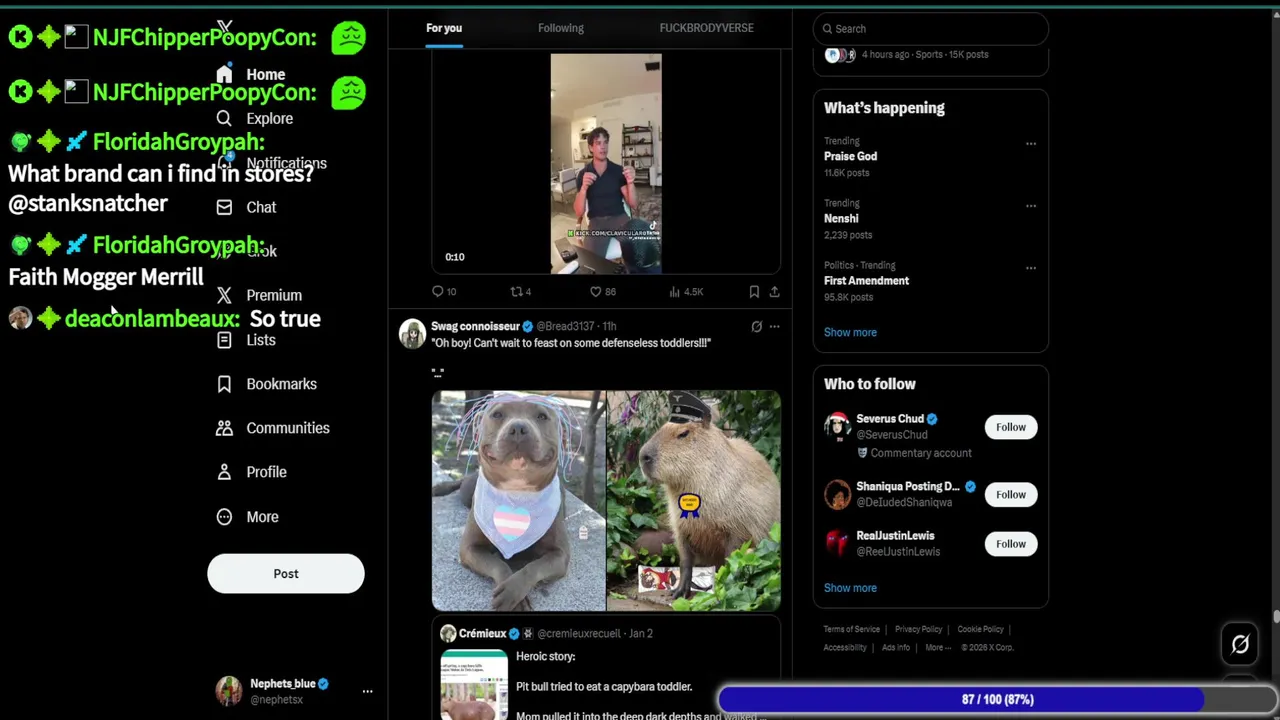This screenshot has width=1280, height=720.
Task: Open Bookmarks icon in sidebar
Action: pos(224,384)
